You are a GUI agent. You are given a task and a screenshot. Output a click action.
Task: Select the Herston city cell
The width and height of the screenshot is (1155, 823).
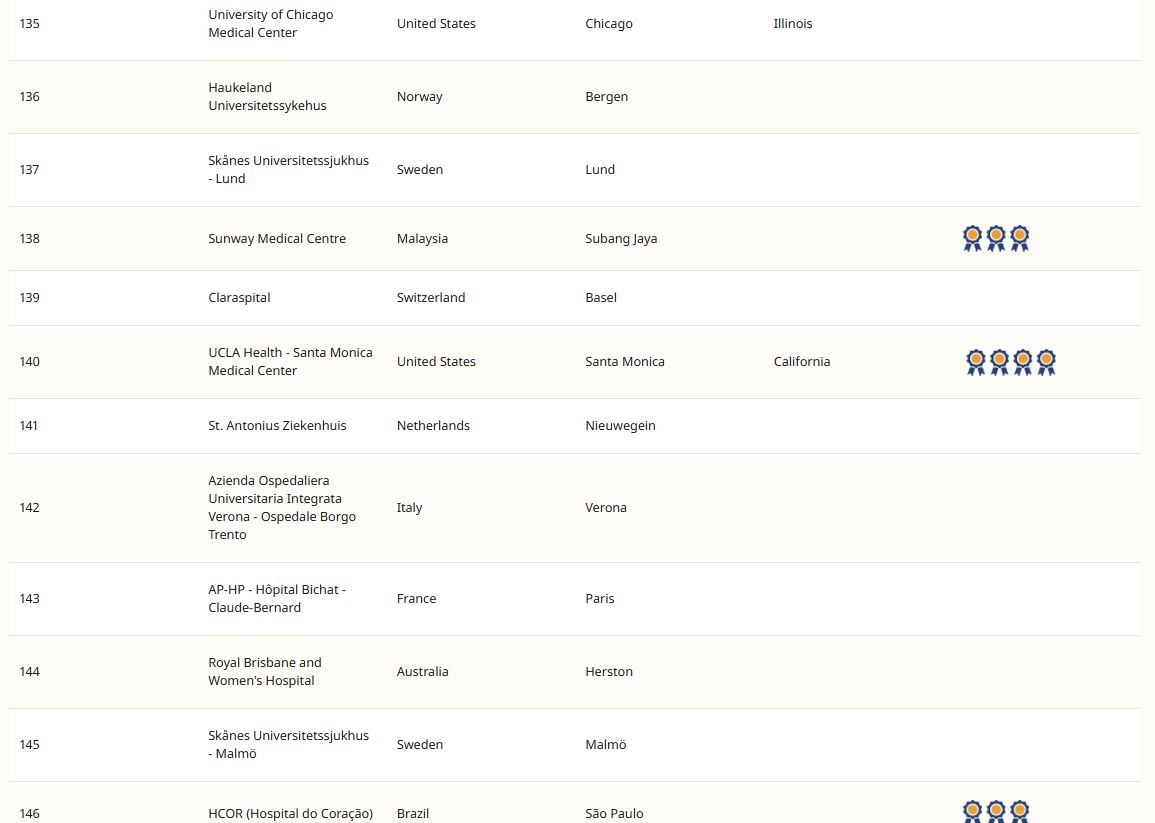609,672
